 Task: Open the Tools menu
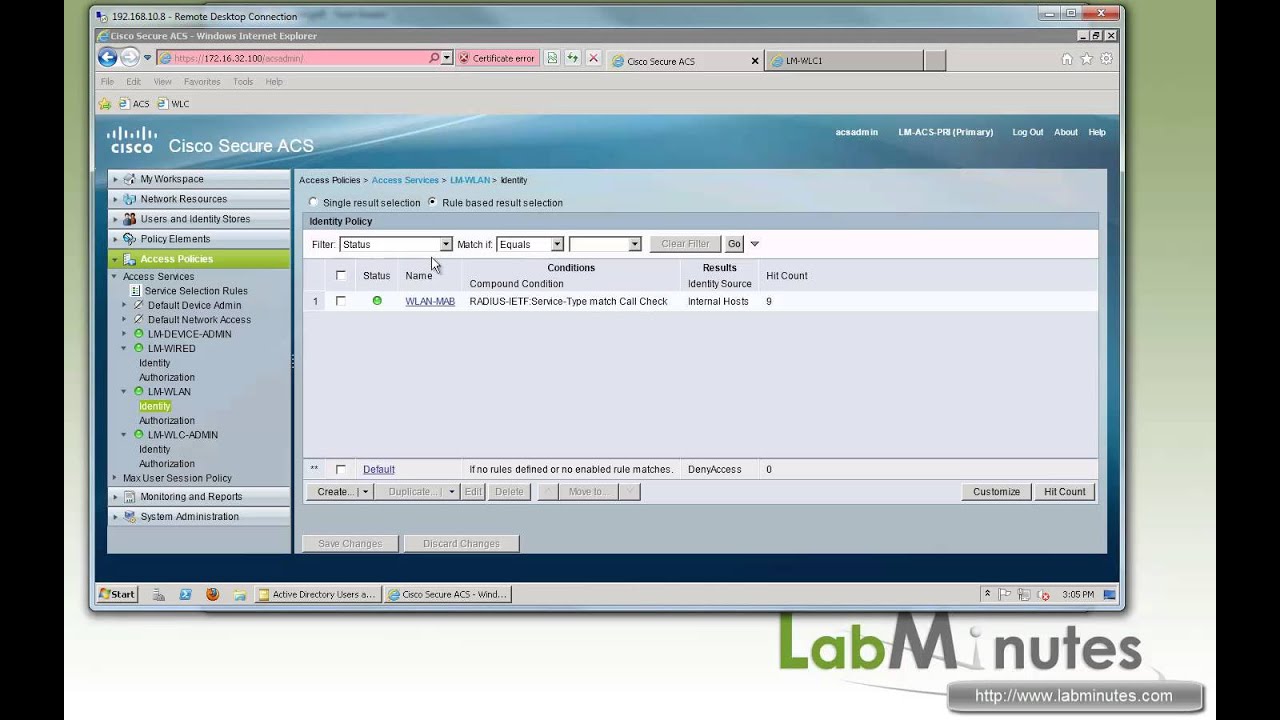tap(243, 82)
